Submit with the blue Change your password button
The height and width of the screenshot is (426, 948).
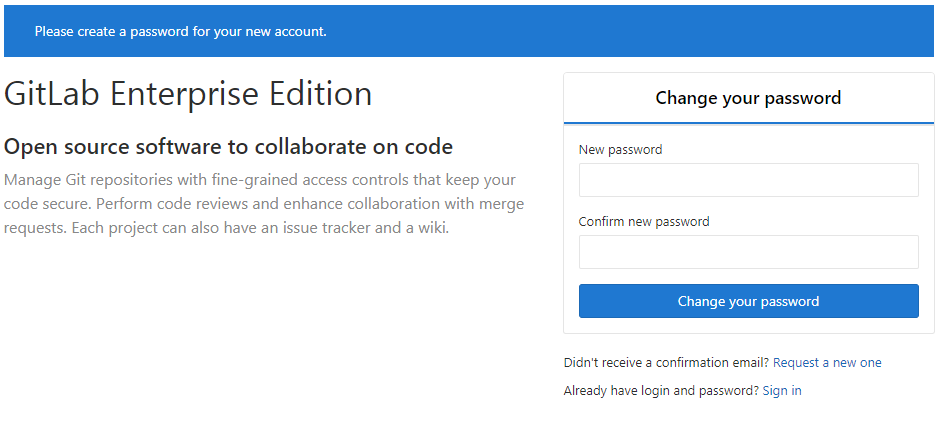(748, 301)
